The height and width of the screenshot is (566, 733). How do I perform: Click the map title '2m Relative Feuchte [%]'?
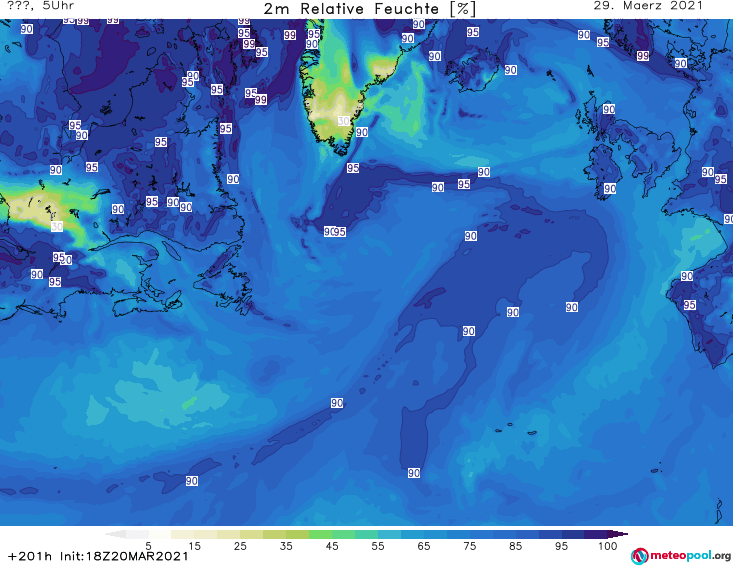click(370, 9)
